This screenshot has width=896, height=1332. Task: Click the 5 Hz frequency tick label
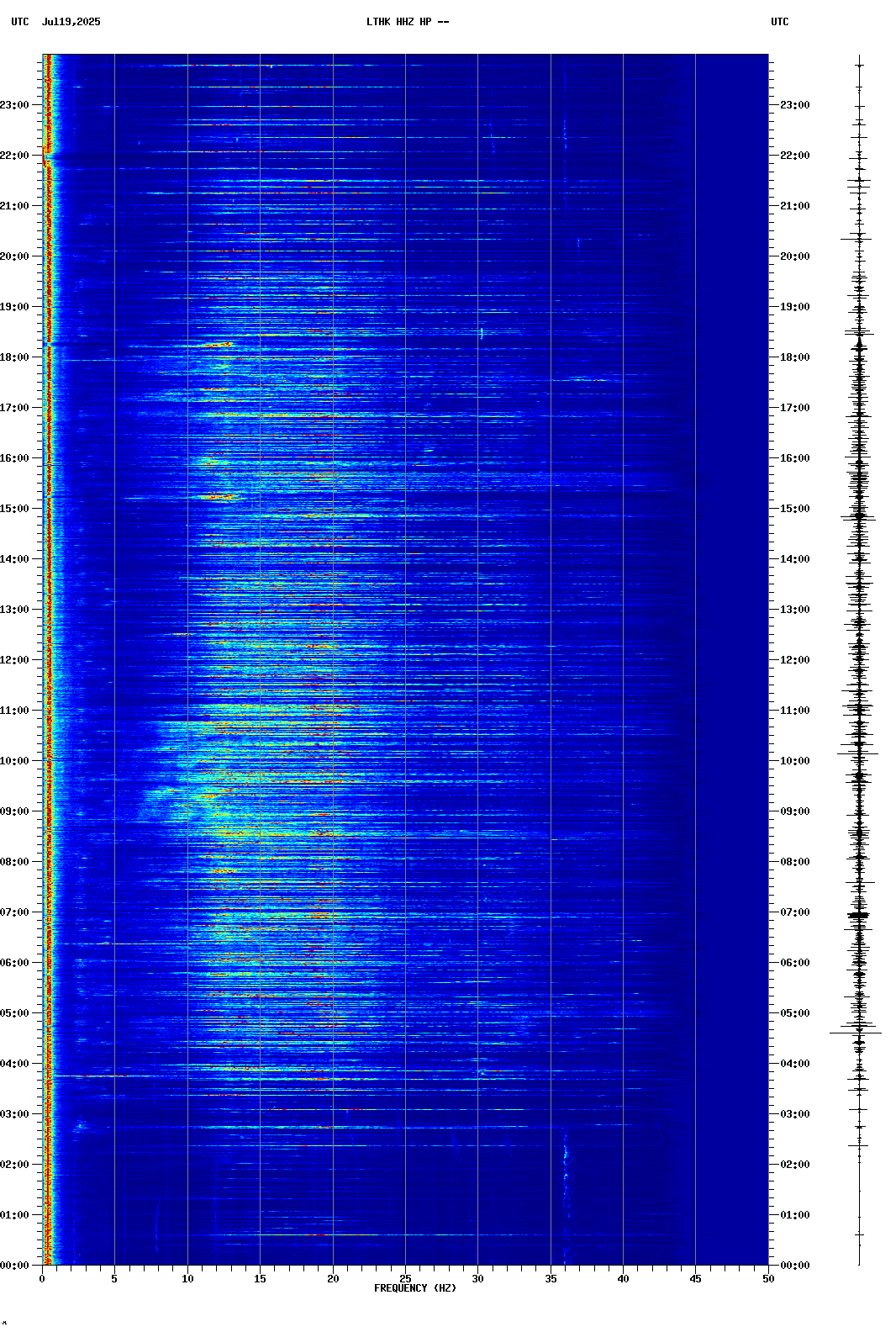click(x=114, y=1279)
